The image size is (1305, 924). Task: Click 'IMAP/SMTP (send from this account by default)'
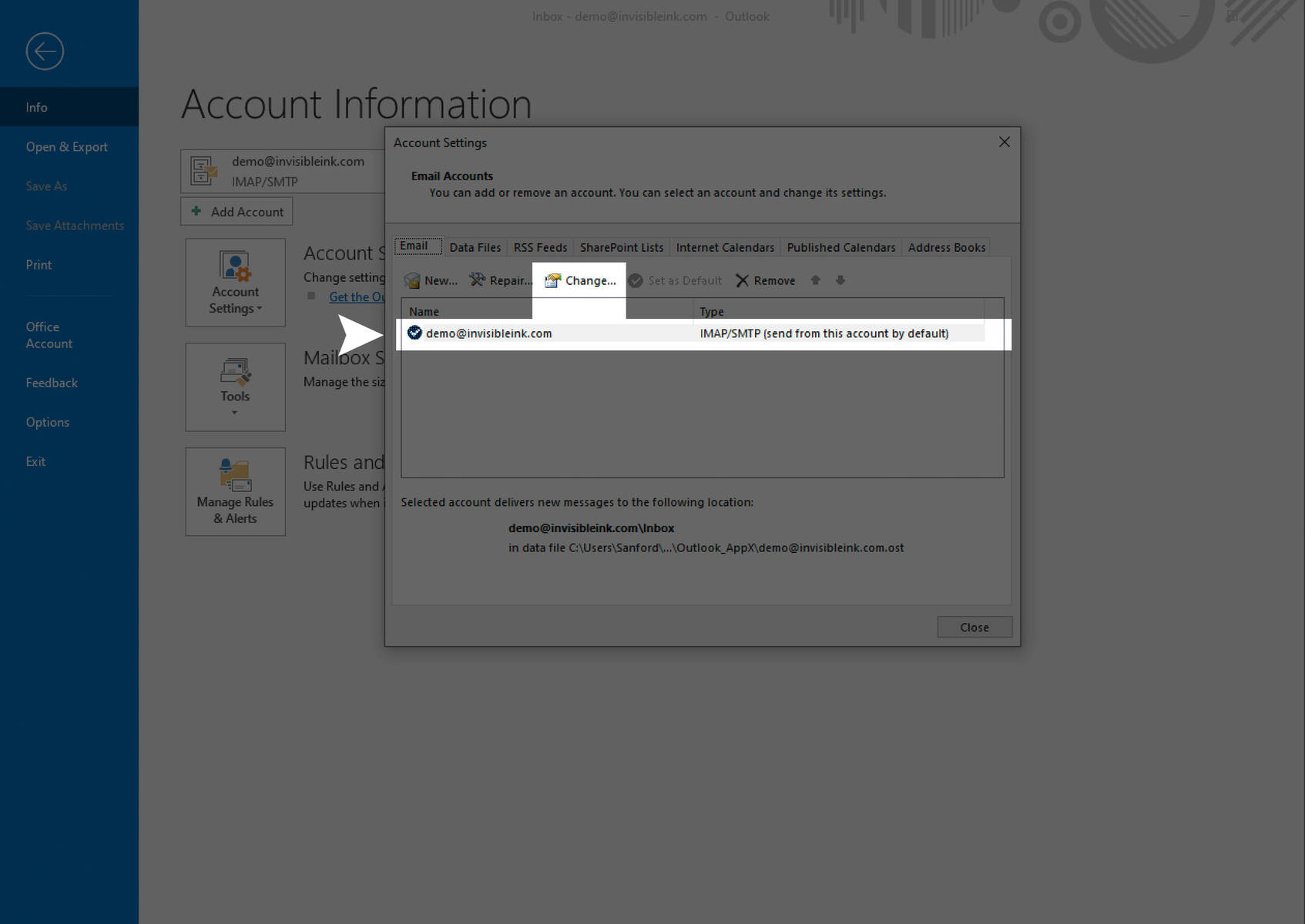click(x=824, y=333)
